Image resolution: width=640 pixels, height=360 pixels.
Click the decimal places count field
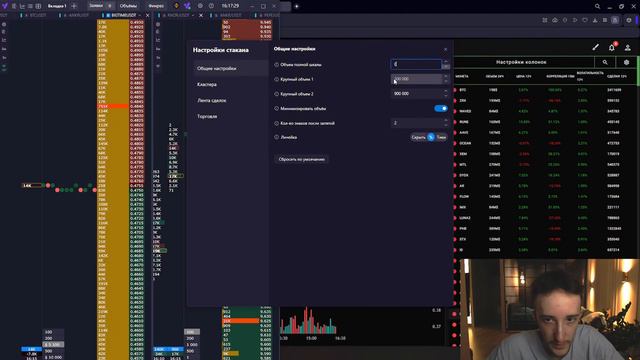pyautogui.click(x=416, y=123)
